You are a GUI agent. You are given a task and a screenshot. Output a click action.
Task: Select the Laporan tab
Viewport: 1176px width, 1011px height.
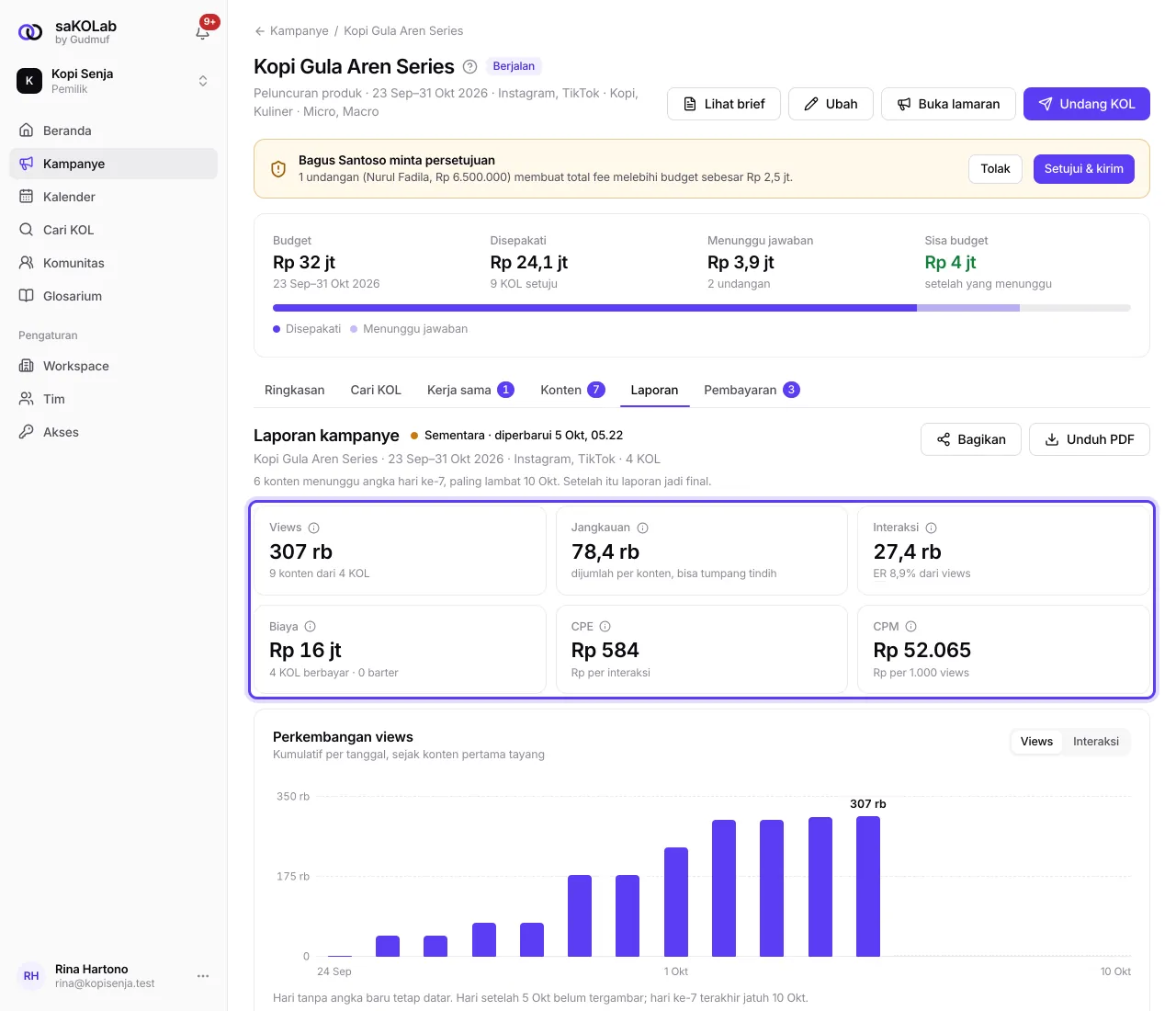654,391
